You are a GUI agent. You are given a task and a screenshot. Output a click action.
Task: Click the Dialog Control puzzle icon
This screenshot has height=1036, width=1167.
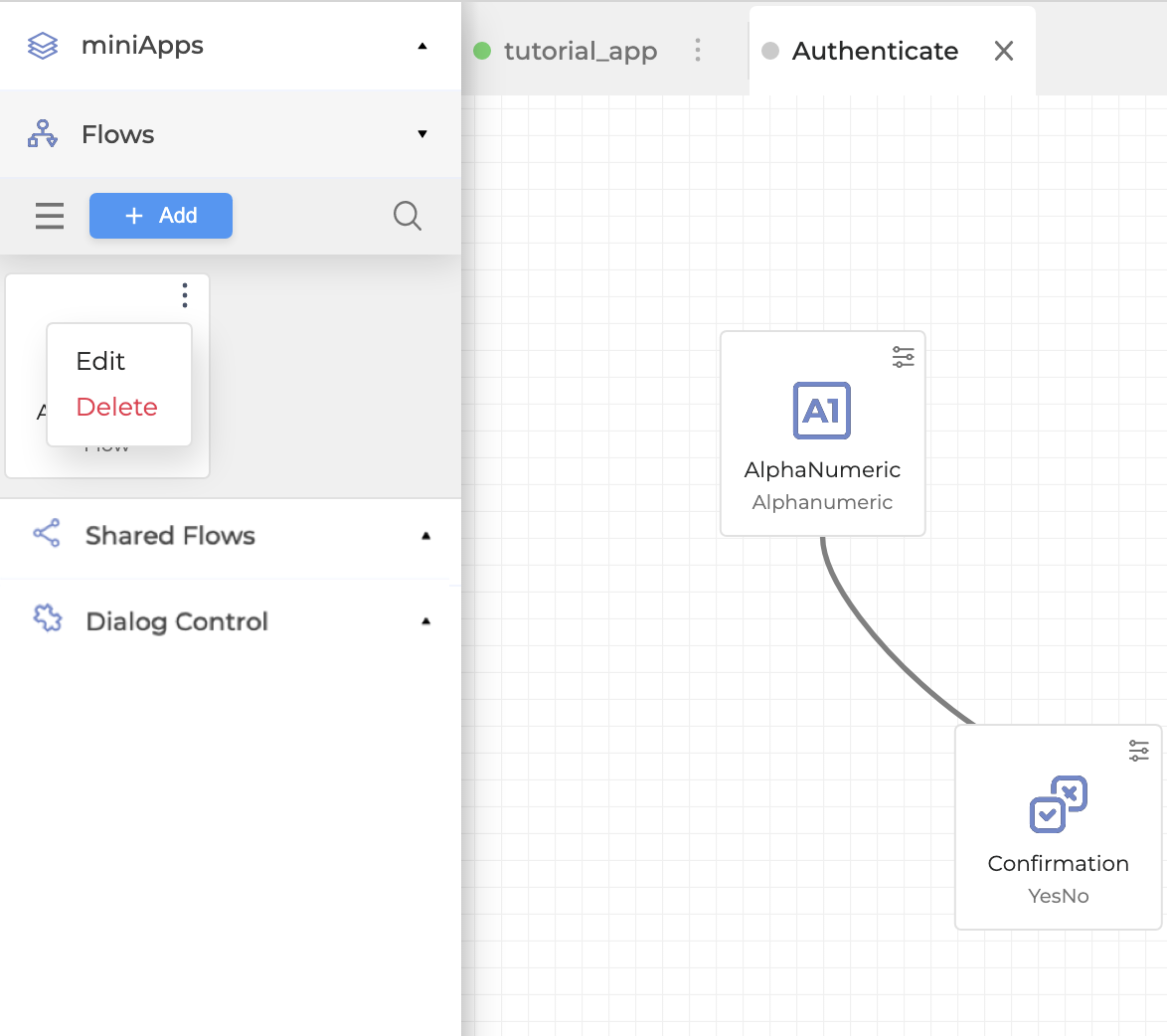[x=48, y=619]
